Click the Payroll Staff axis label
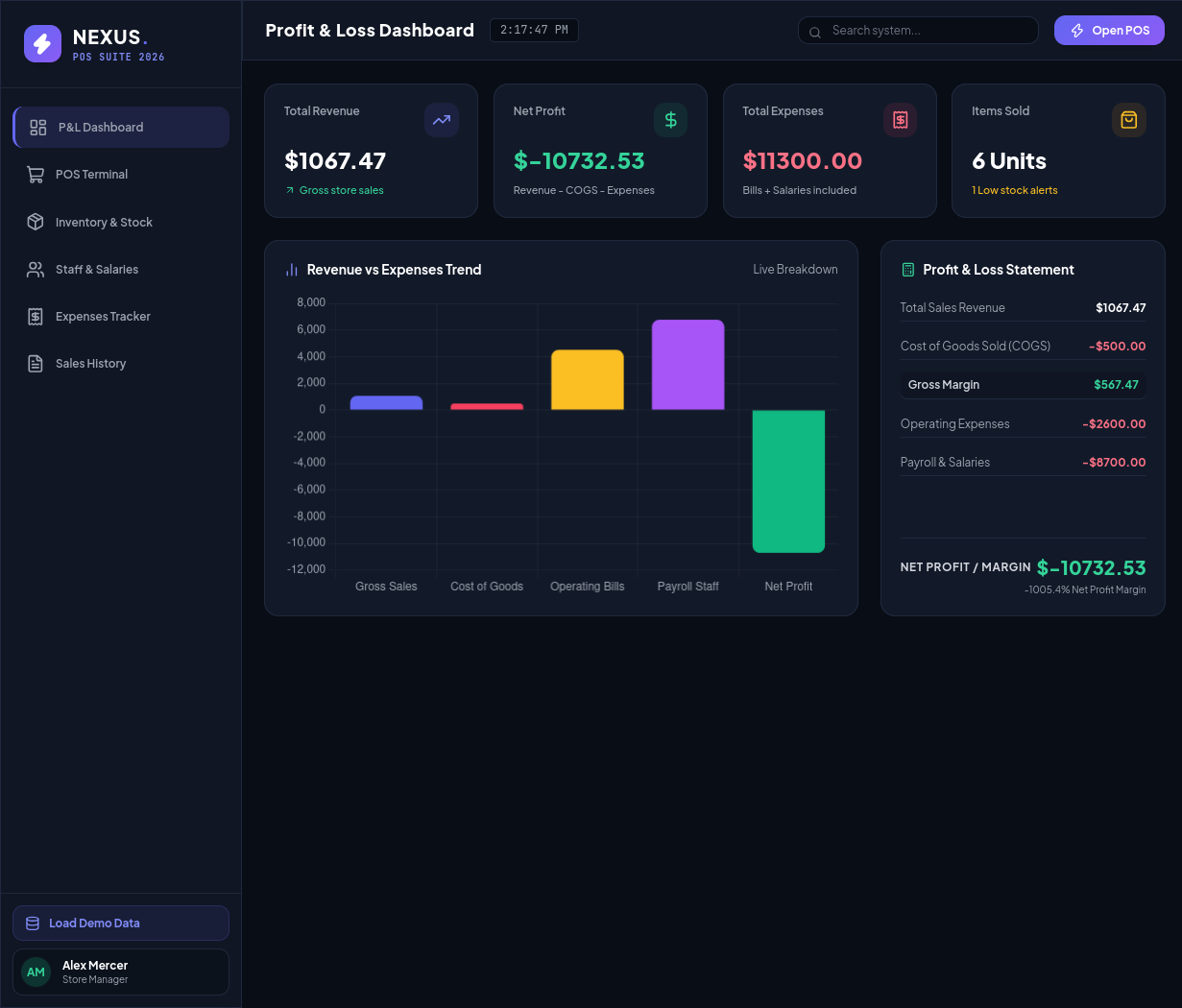Image resolution: width=1182 pixels, height=1008 pixels. coord(687,587)
